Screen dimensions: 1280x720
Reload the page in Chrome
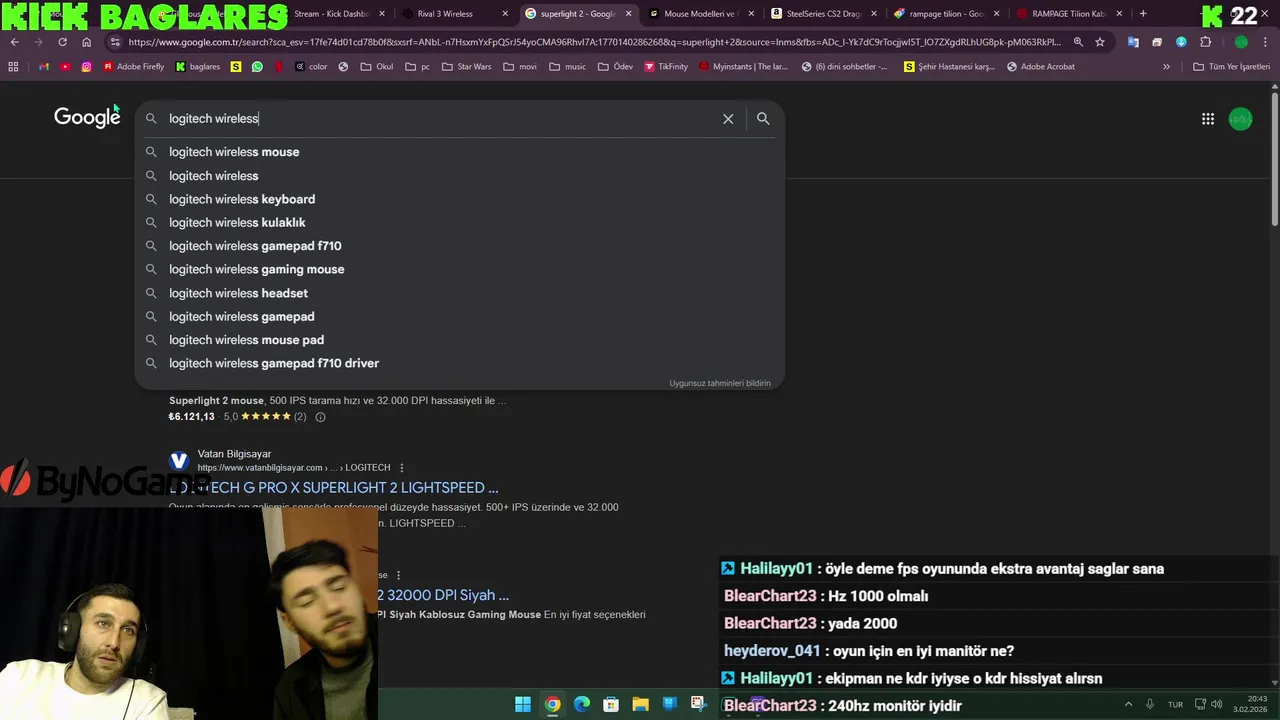click(x=62, y=42)
